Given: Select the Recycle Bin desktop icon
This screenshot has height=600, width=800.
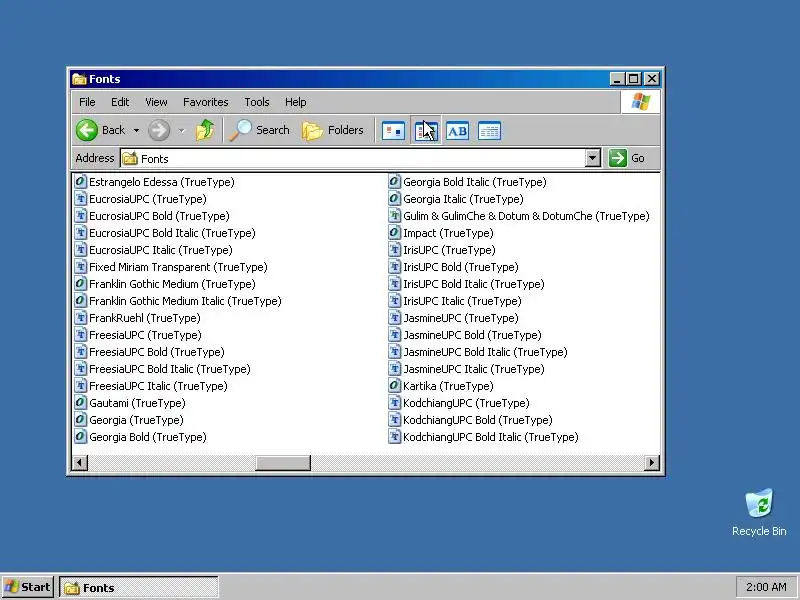Looking at the screenshot, I should [759, 513].
